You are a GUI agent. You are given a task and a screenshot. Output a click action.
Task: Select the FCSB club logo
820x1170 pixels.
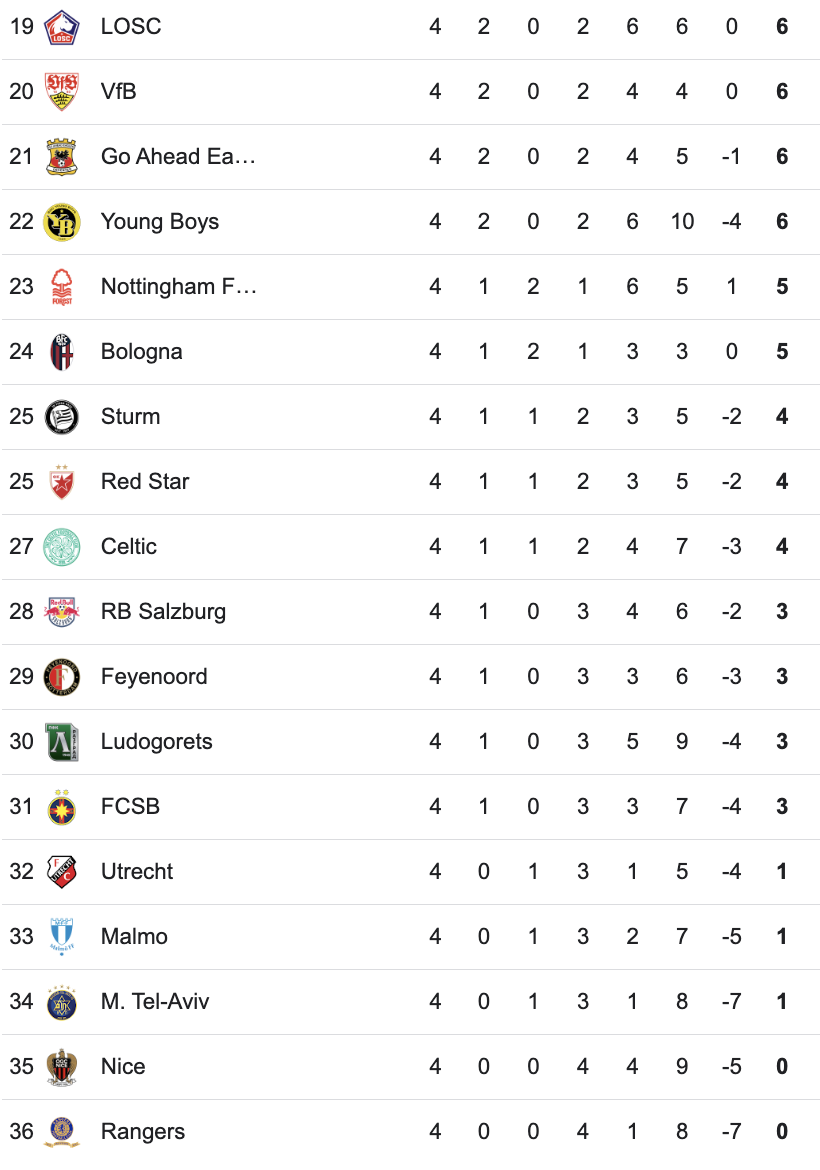pos(62,807)
